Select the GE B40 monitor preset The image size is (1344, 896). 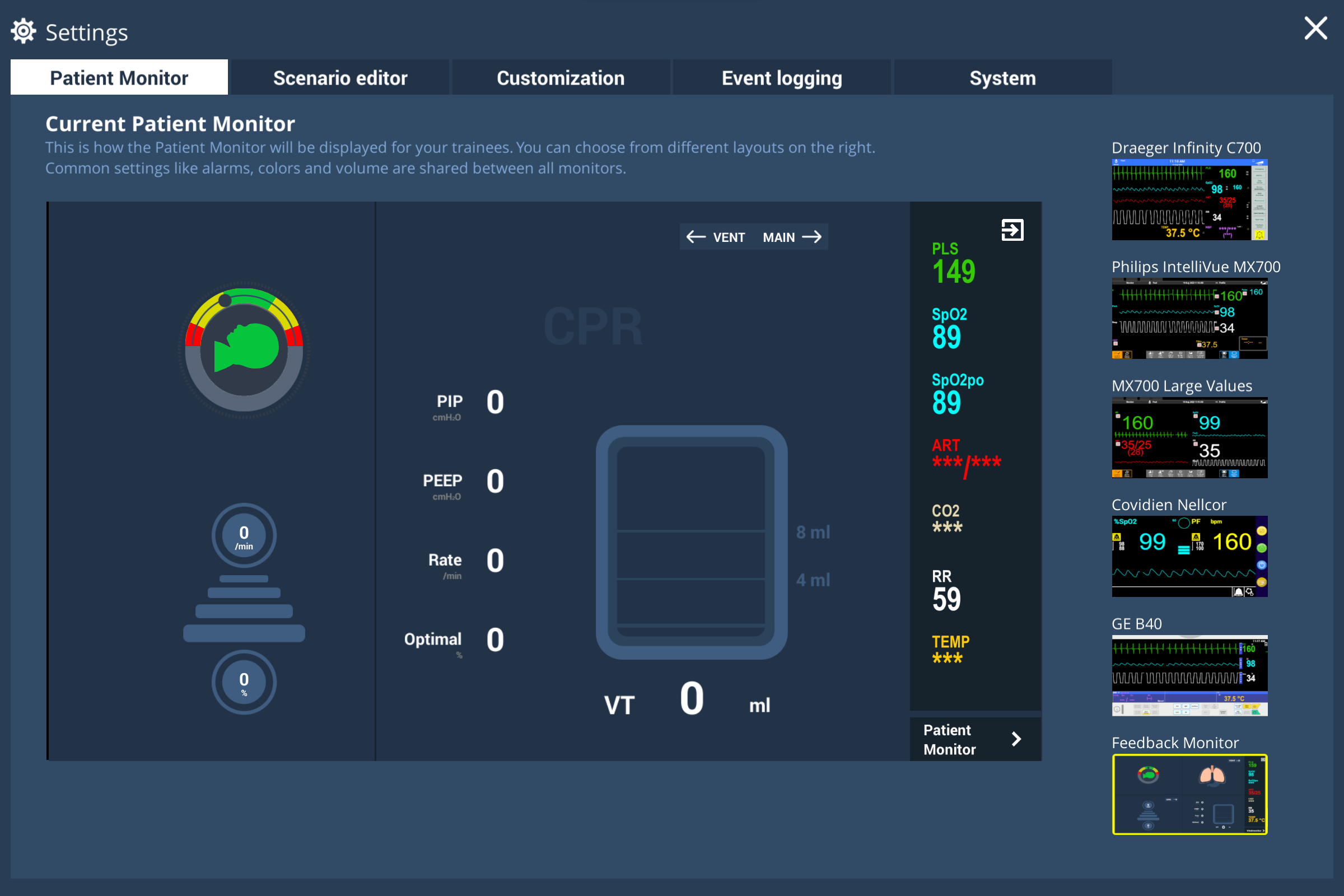pyautogui.click(x=1189, y=675)
